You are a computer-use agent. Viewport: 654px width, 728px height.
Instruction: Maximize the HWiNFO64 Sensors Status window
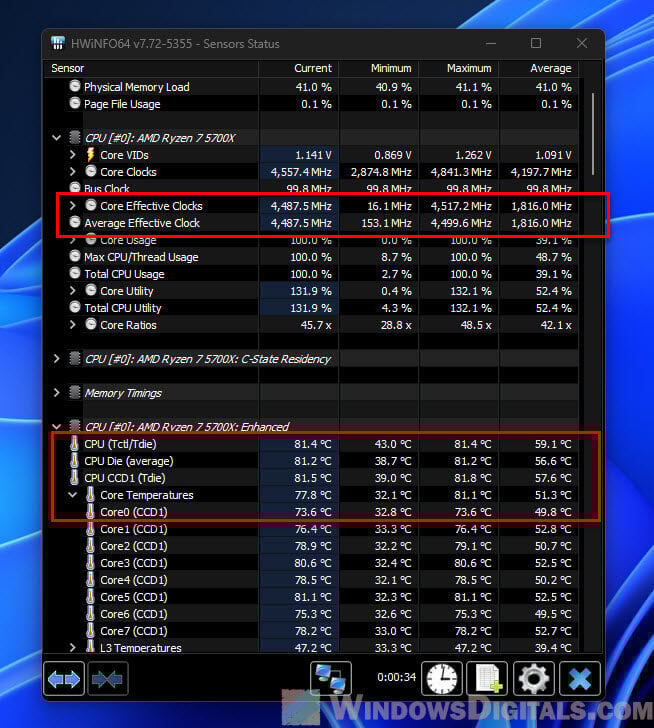[536, 43]
